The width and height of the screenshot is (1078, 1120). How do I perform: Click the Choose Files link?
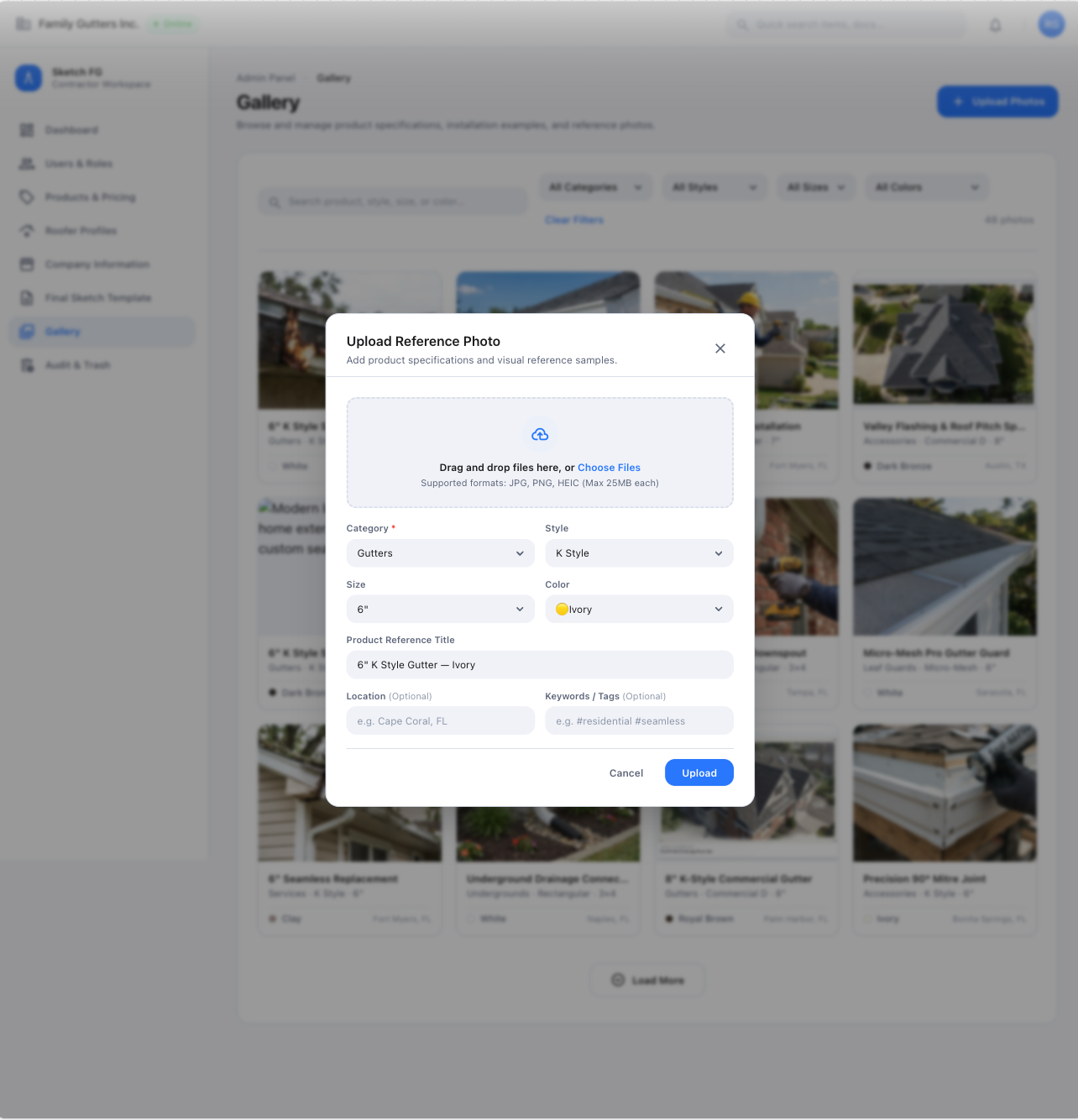coord(609,468)
